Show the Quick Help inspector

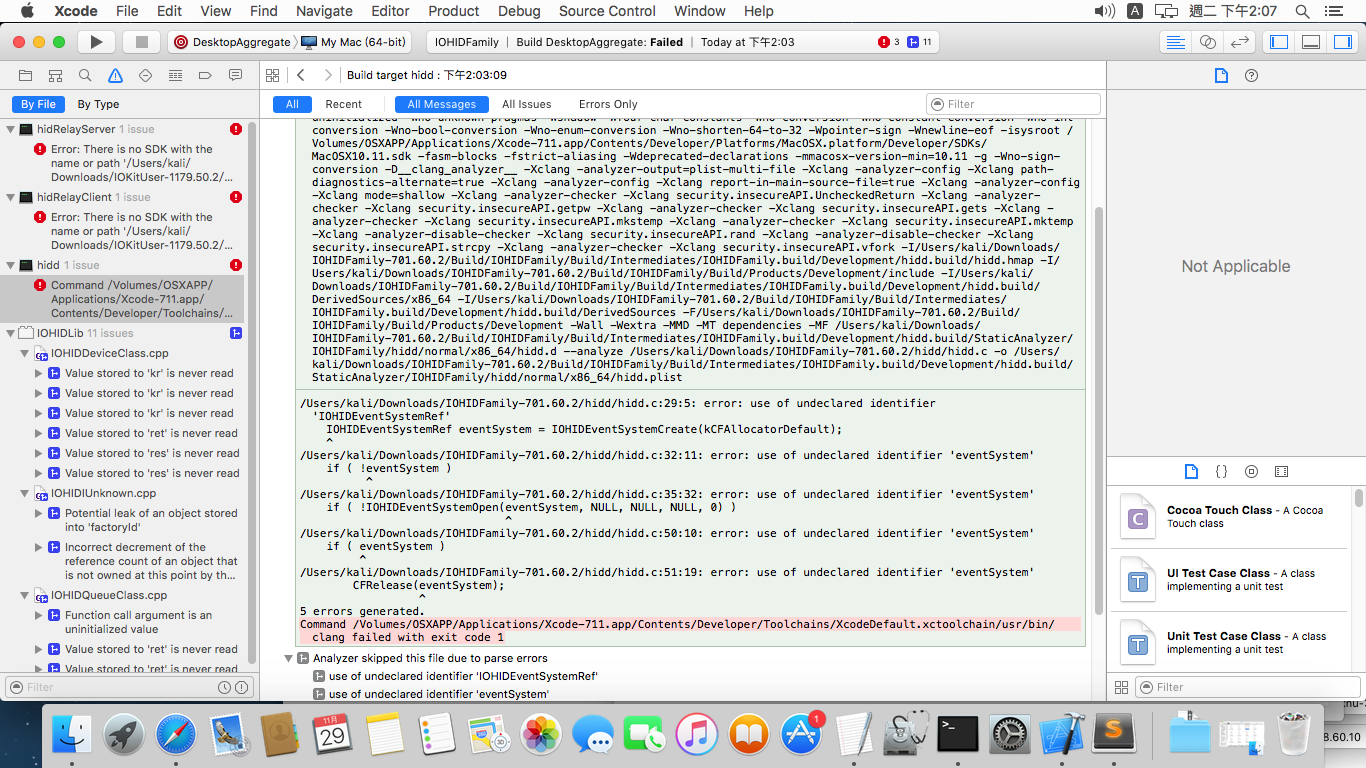(1251, 75)
